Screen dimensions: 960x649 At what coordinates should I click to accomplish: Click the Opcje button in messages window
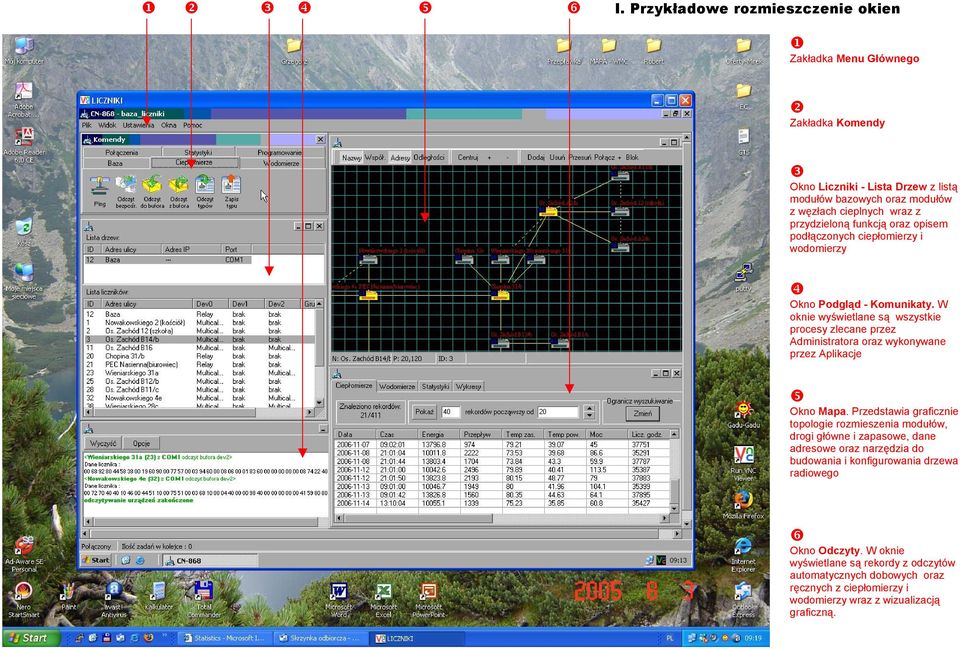click(141, 443)
